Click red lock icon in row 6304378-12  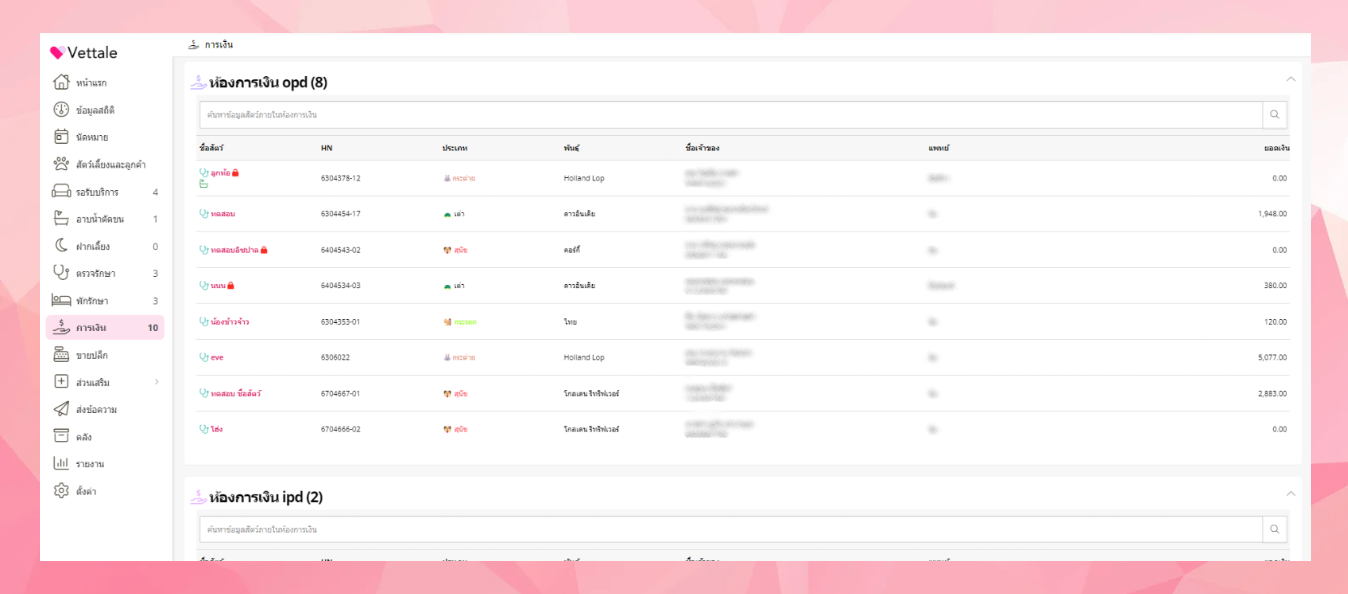tap(235, 173)
